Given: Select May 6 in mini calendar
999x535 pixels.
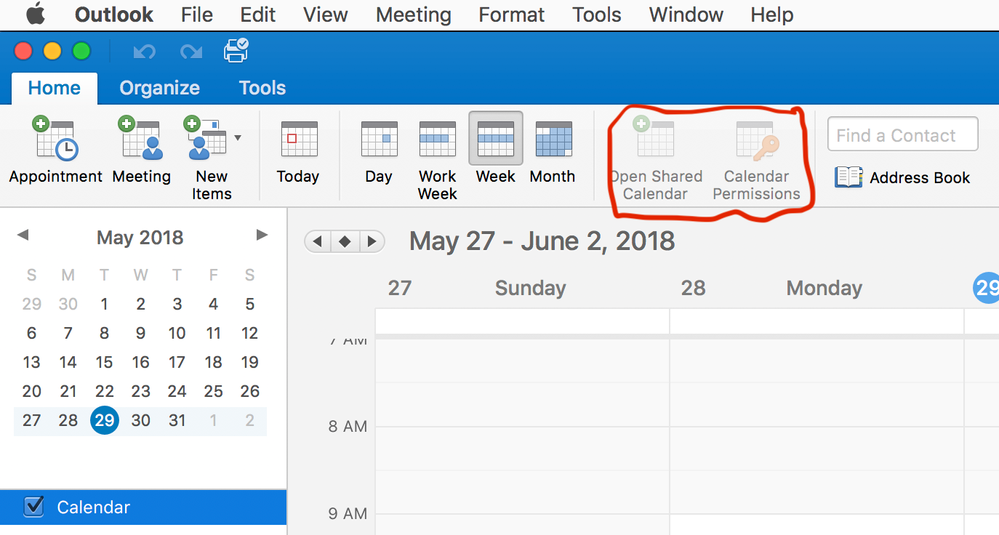Looking at the screenshot, I should point(32,333).
